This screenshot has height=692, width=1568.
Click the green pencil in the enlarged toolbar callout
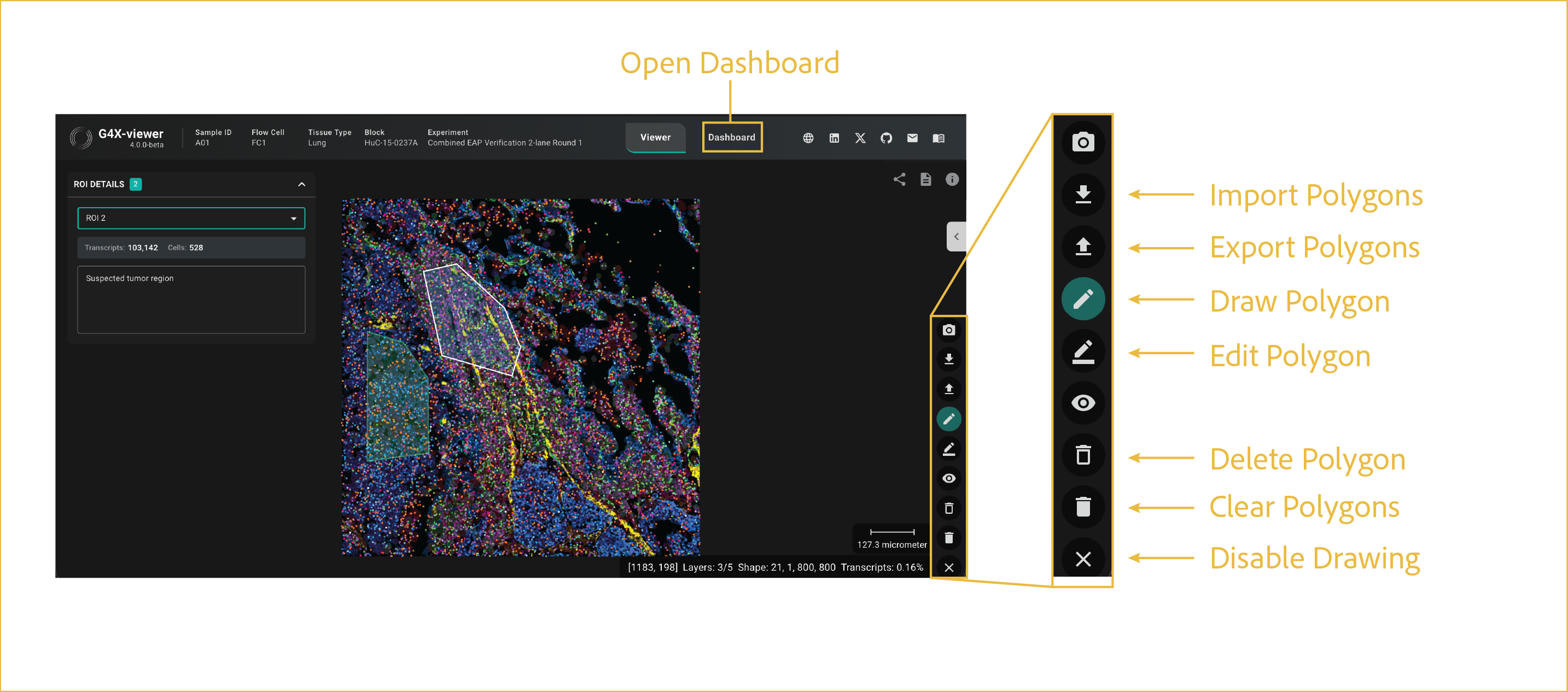pyautogui.click(x=1083, y=299)
